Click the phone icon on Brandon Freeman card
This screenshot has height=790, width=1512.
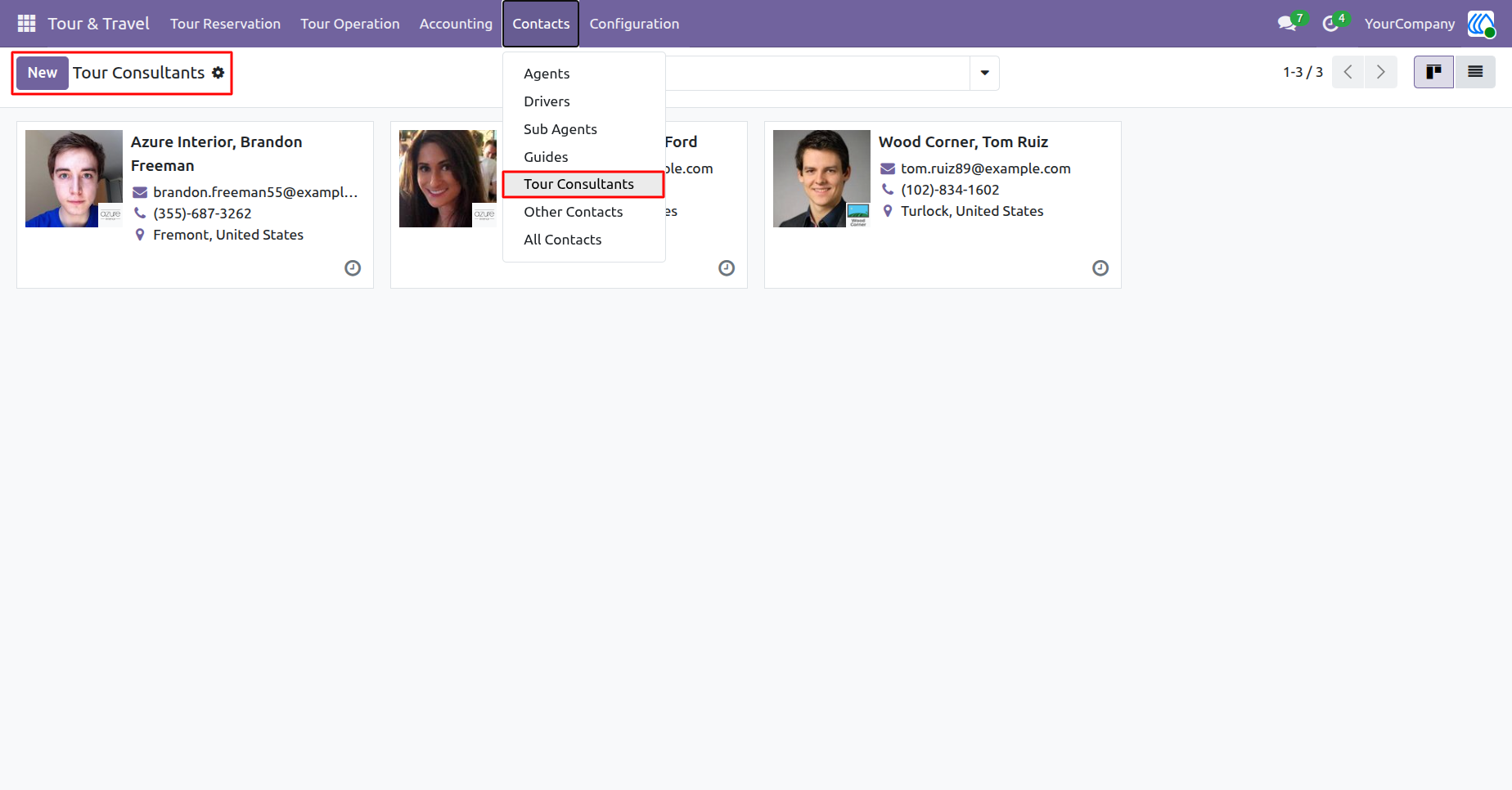coord(140,213)
